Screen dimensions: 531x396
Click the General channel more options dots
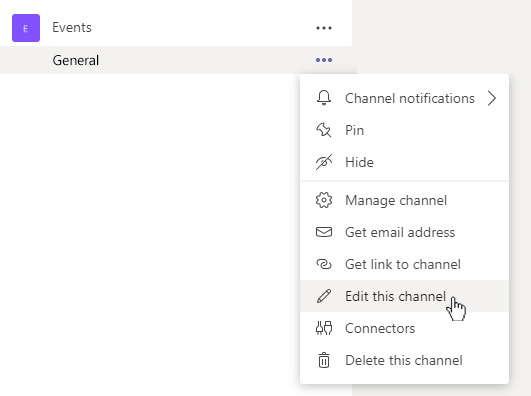click(324, 60)
